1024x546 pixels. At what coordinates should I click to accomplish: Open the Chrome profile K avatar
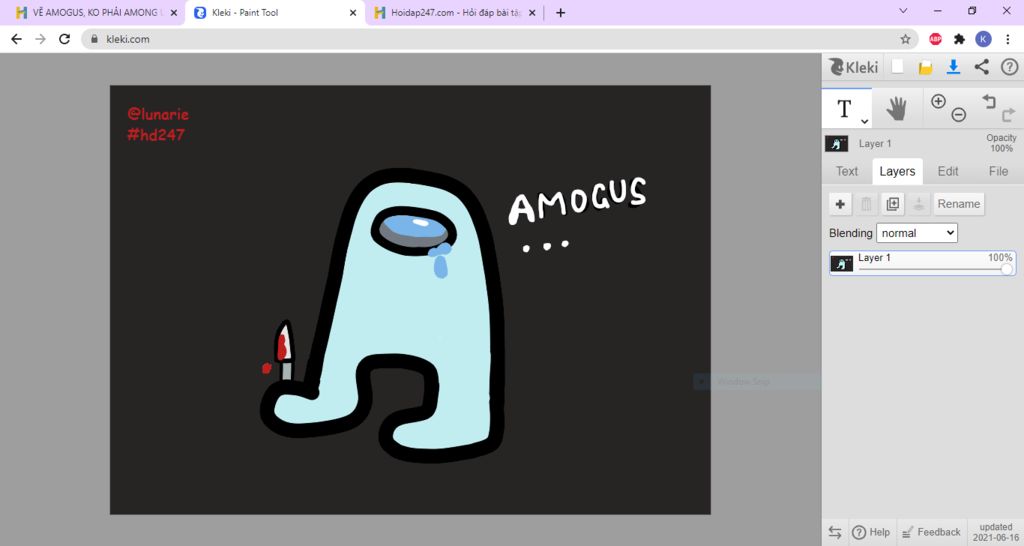tap(983, 39)
